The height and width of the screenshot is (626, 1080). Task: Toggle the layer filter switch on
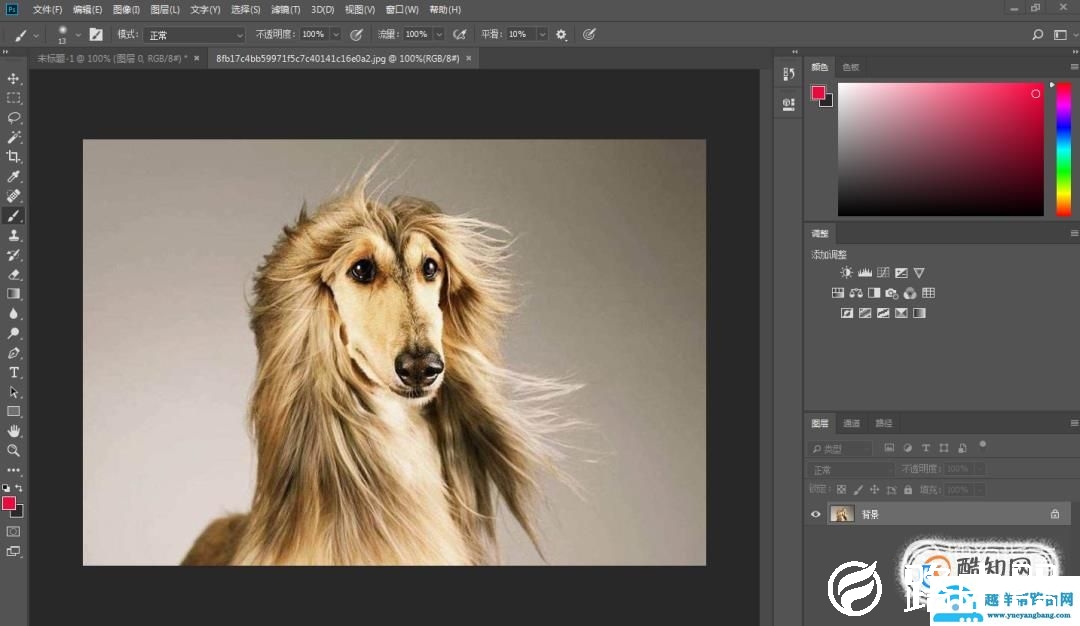tap(983, 444)
